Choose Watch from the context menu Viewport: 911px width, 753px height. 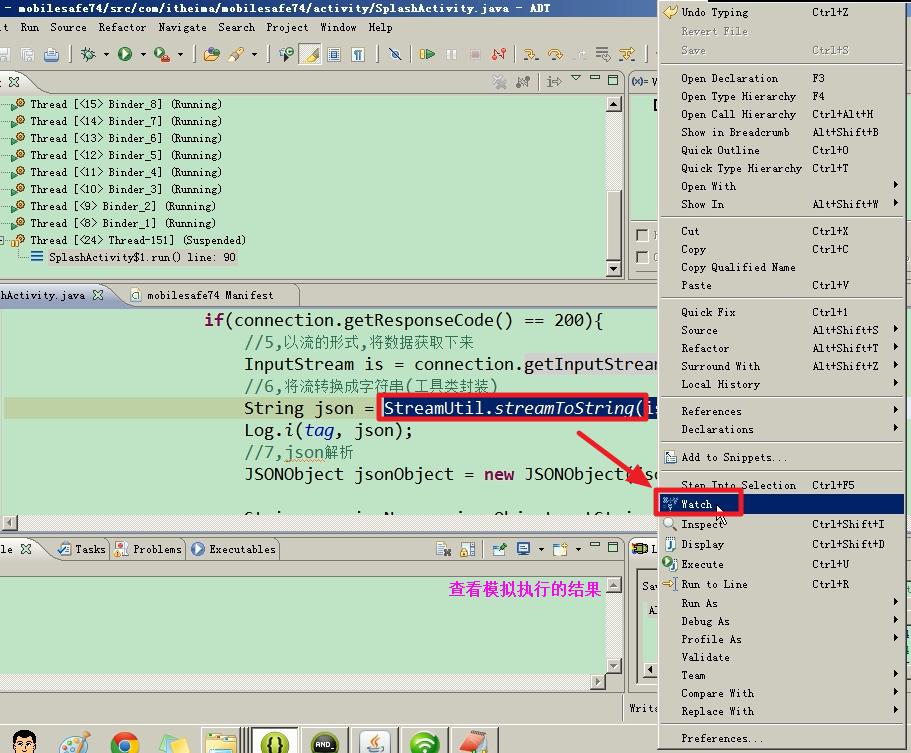coord(697,504)
